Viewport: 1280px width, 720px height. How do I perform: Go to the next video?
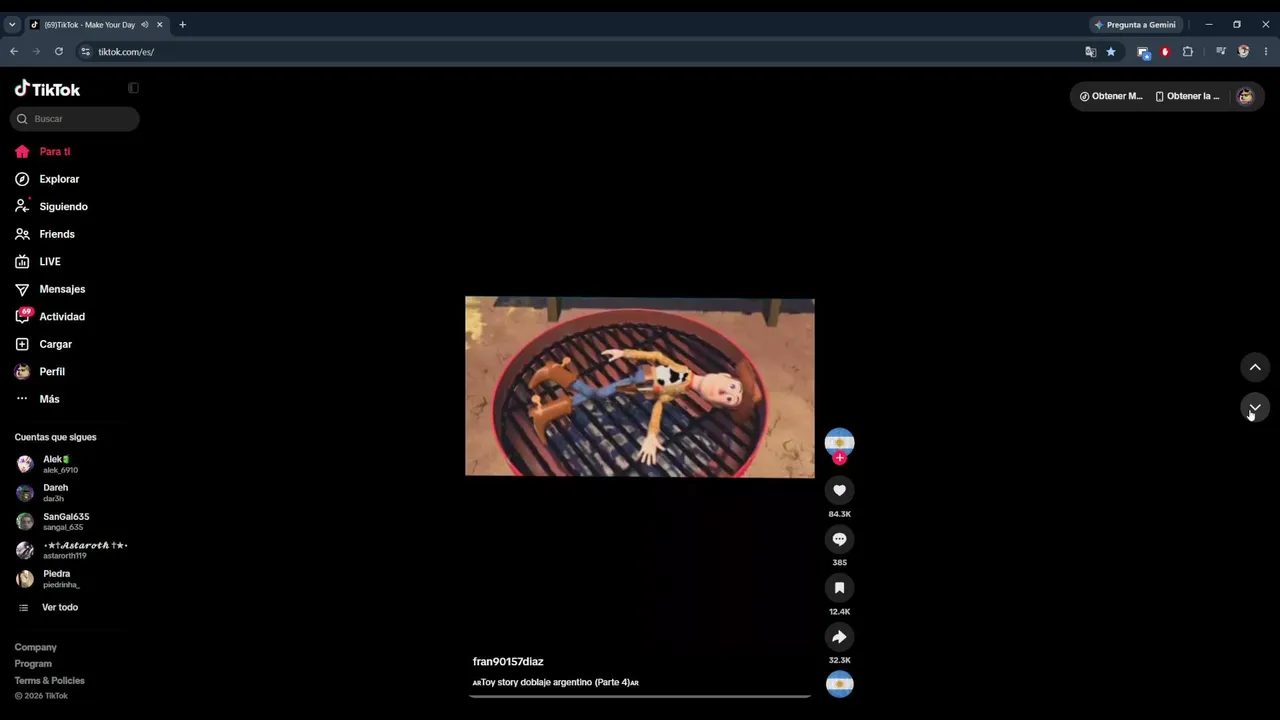[1255, 408]
